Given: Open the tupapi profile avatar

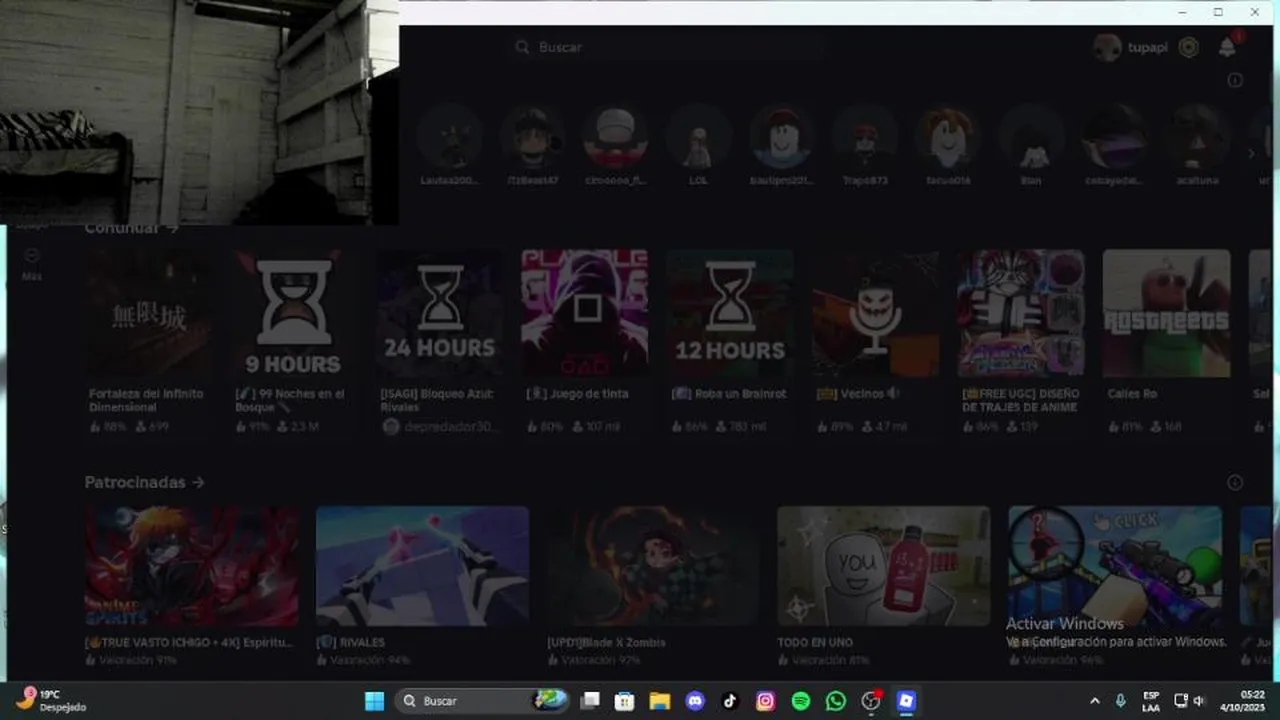Looking at the screenshot, I should pos(1106,47).
